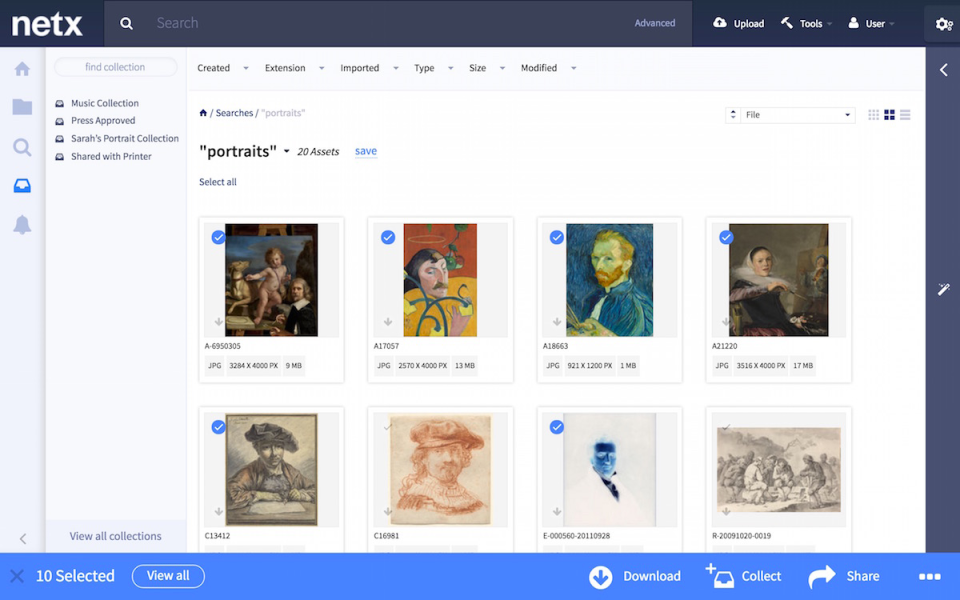The width and height of the screenshot is (960, 600).
Task: Click download arrow on asset A18663
Action: 557,322
